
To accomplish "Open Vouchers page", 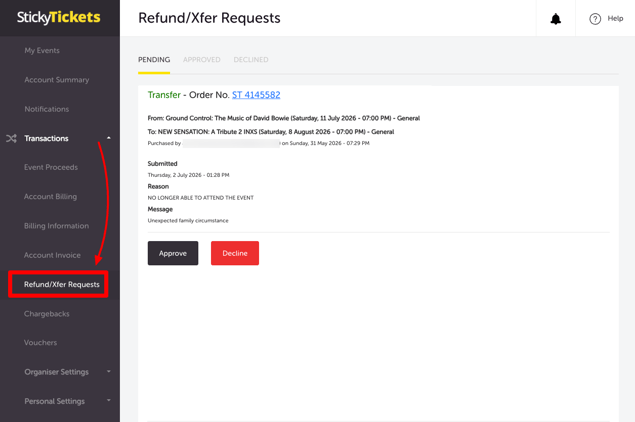I will (x=40, y=343).
